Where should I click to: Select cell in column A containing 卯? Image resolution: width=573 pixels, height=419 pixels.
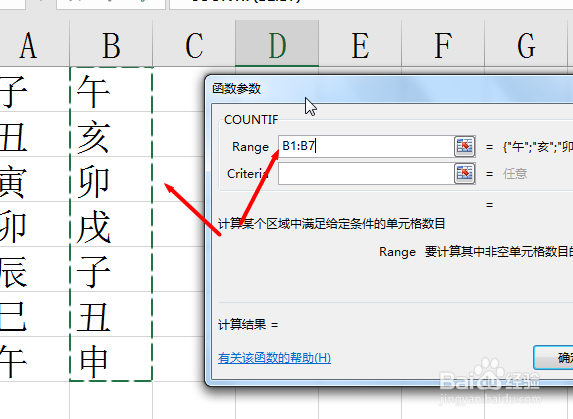click(34, 224)
